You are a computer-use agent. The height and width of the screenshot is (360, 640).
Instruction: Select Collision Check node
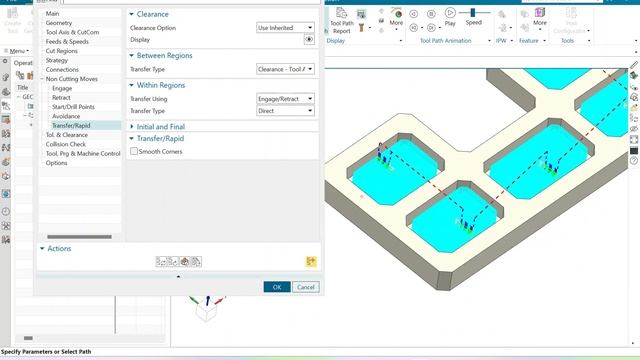click(x=66, y=144)
